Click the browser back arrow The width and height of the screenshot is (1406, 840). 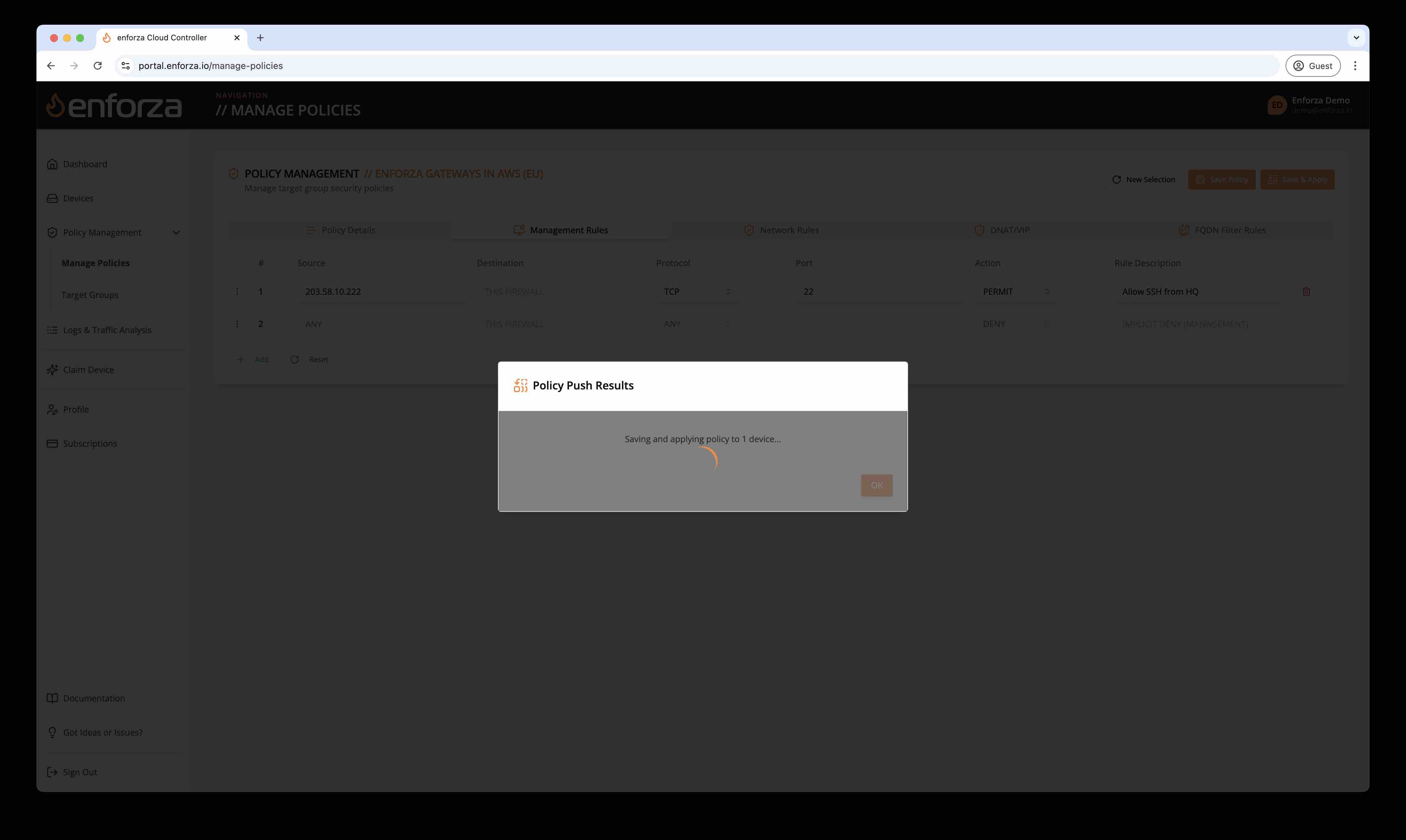(x=51, y=66)
